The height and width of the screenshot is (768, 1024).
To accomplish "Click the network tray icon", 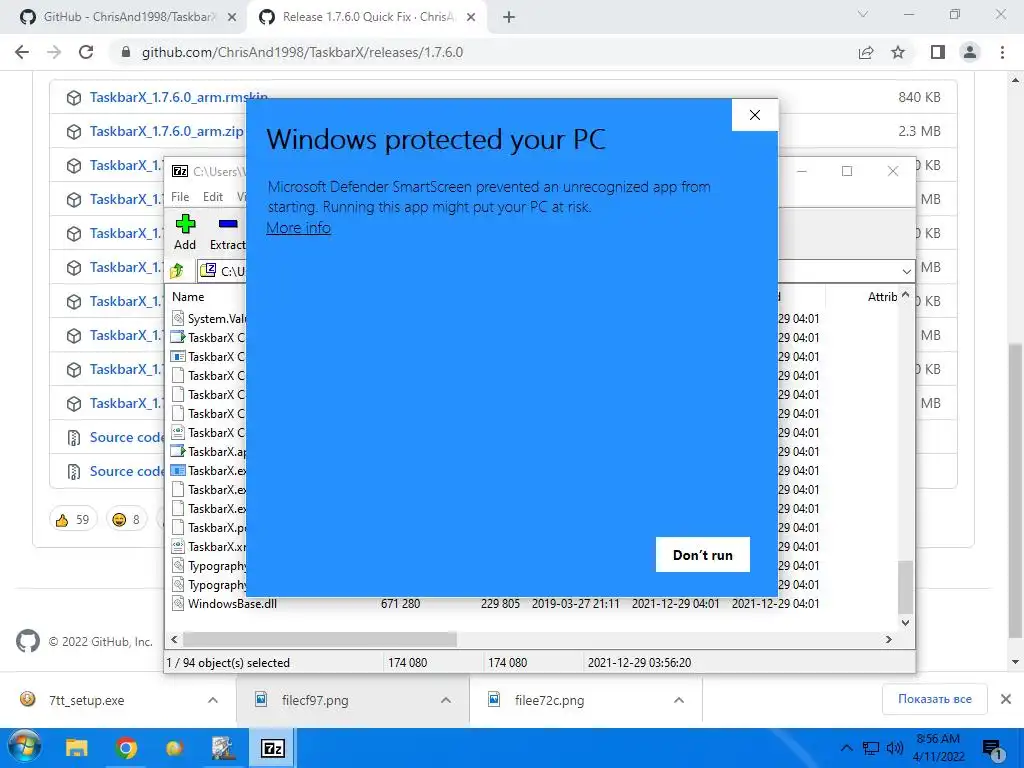I will [871, 748].
